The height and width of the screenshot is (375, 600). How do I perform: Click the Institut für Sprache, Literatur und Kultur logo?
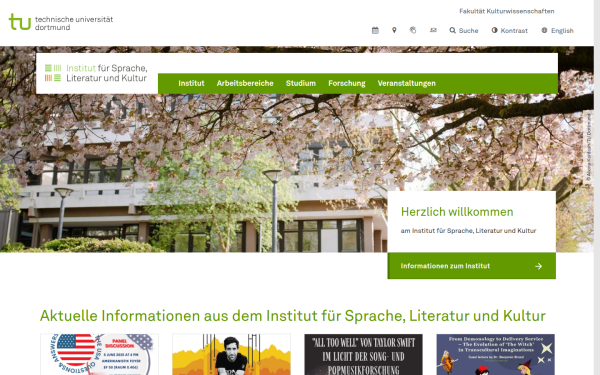(x=96, y=73)
